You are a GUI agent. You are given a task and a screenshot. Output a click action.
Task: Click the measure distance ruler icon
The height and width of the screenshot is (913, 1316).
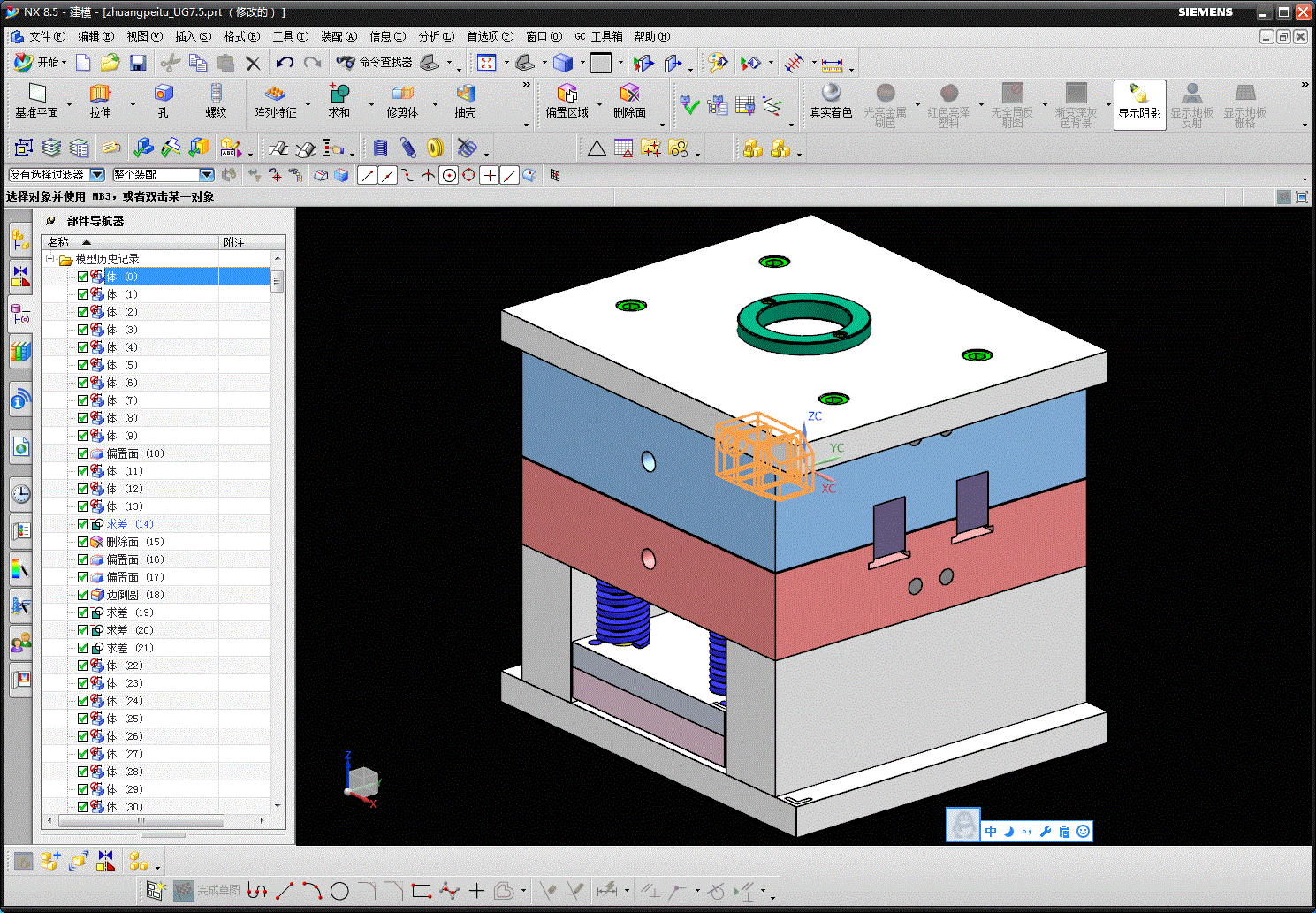tap(832, 65)
